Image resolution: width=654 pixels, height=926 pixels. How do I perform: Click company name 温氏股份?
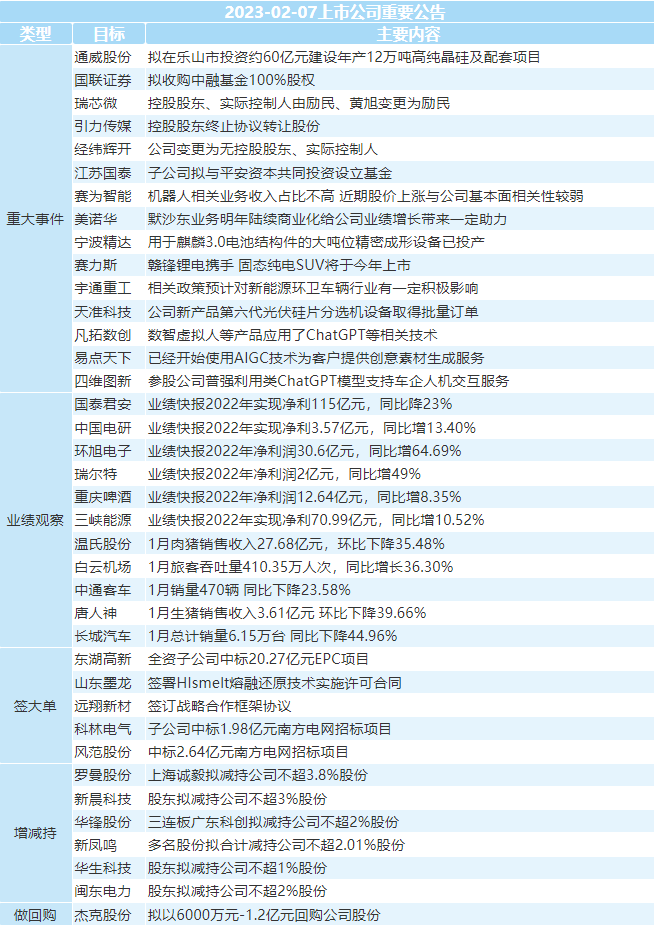[x=103, y=543]
